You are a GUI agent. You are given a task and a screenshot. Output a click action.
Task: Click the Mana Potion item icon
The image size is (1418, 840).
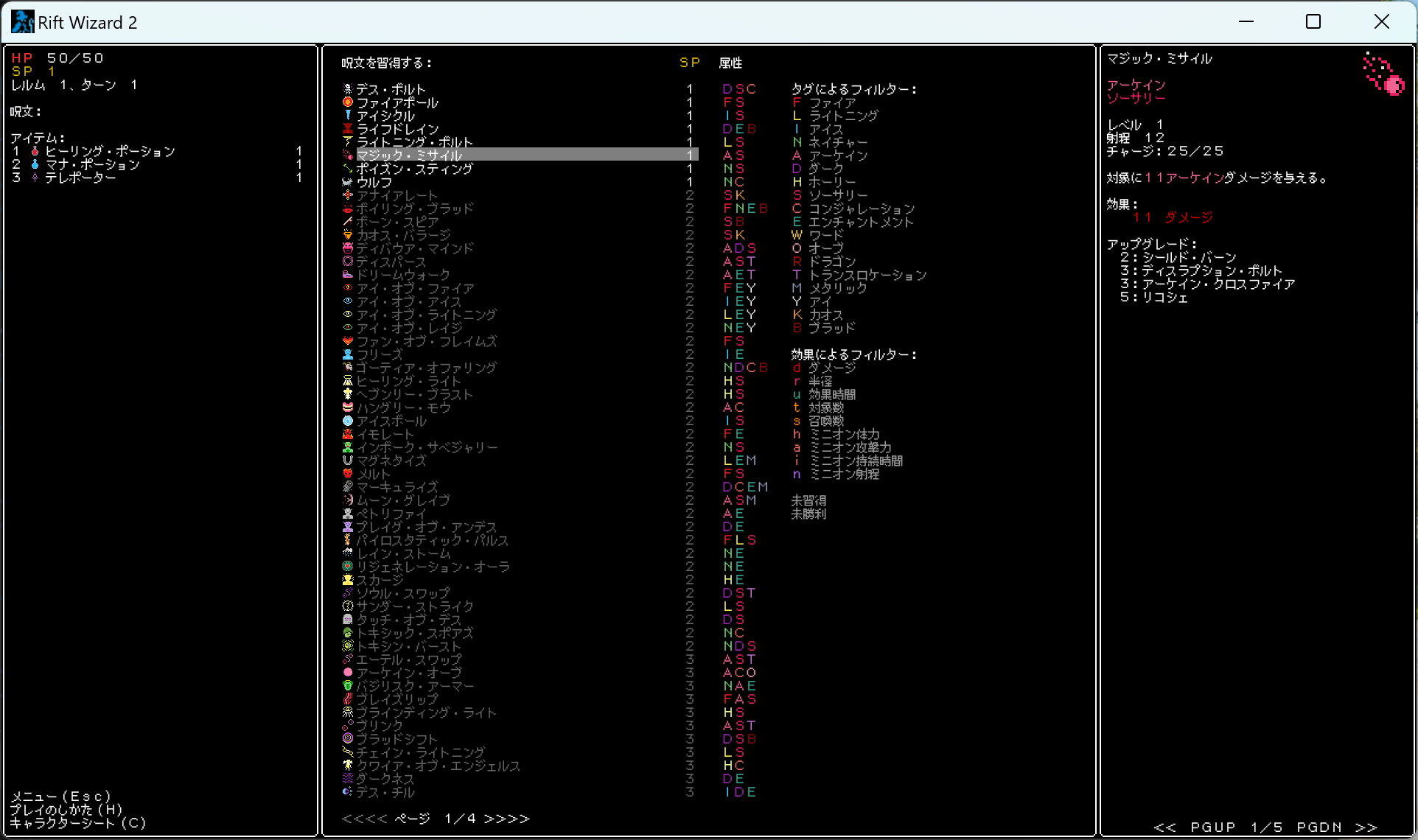35,164
